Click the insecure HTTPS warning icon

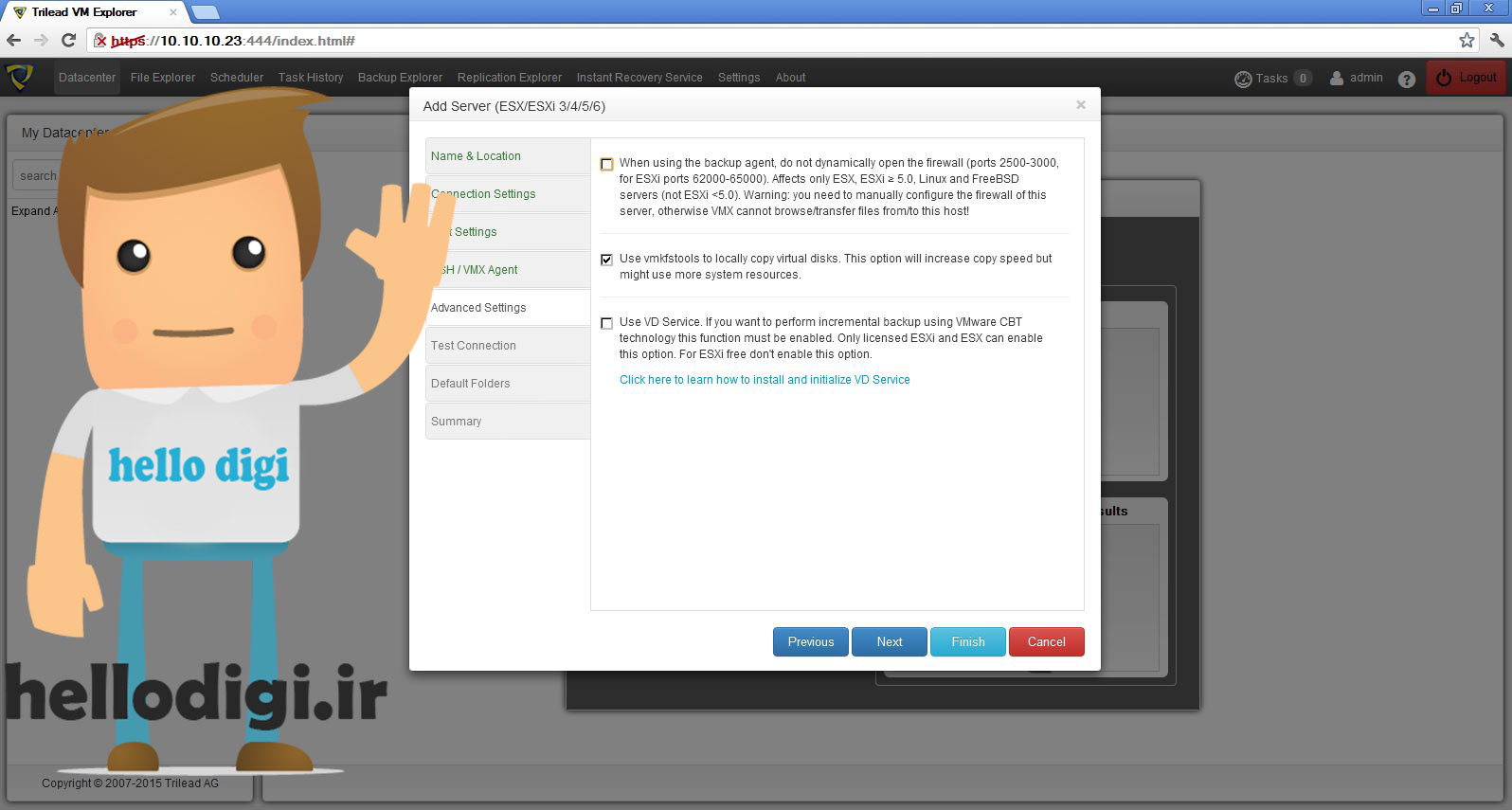(100, 41)
